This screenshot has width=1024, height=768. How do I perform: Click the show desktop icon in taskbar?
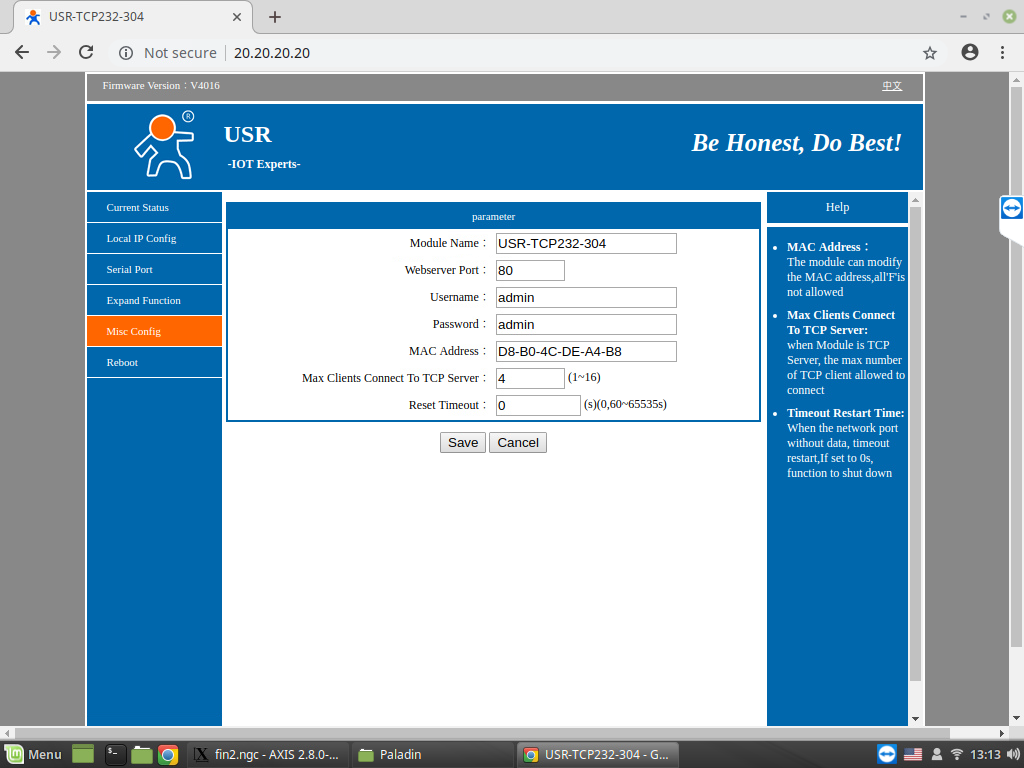(x=83, y=754)
